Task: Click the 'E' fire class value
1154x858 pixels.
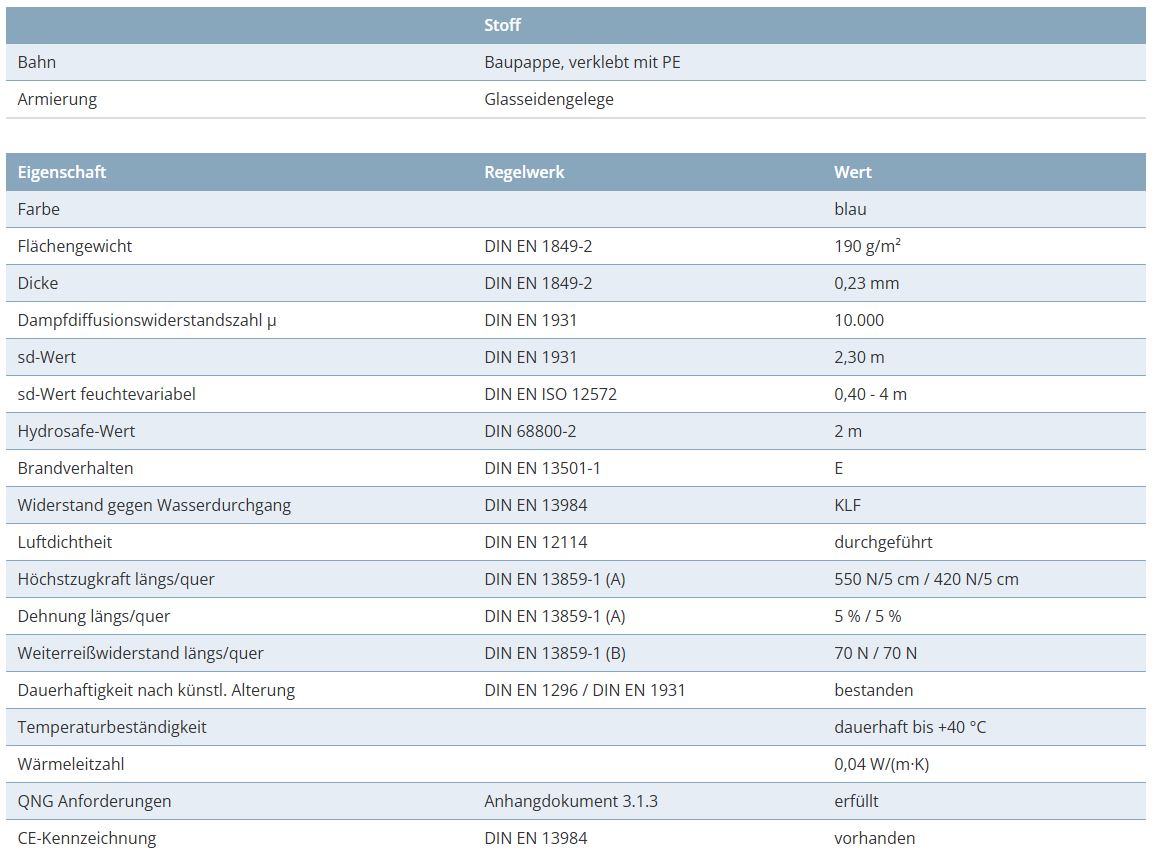Action: click(x=839, y=468)
